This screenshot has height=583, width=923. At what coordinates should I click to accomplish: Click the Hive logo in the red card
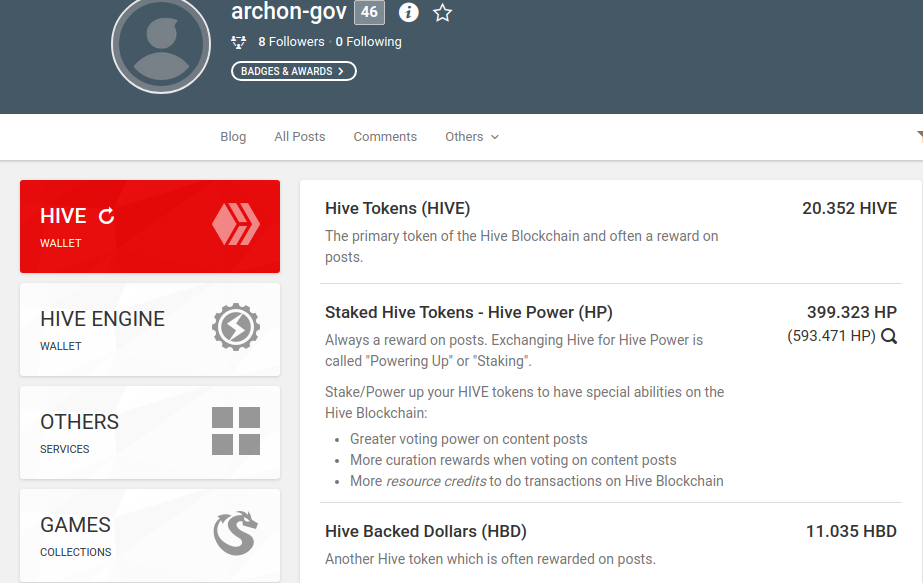235,224
